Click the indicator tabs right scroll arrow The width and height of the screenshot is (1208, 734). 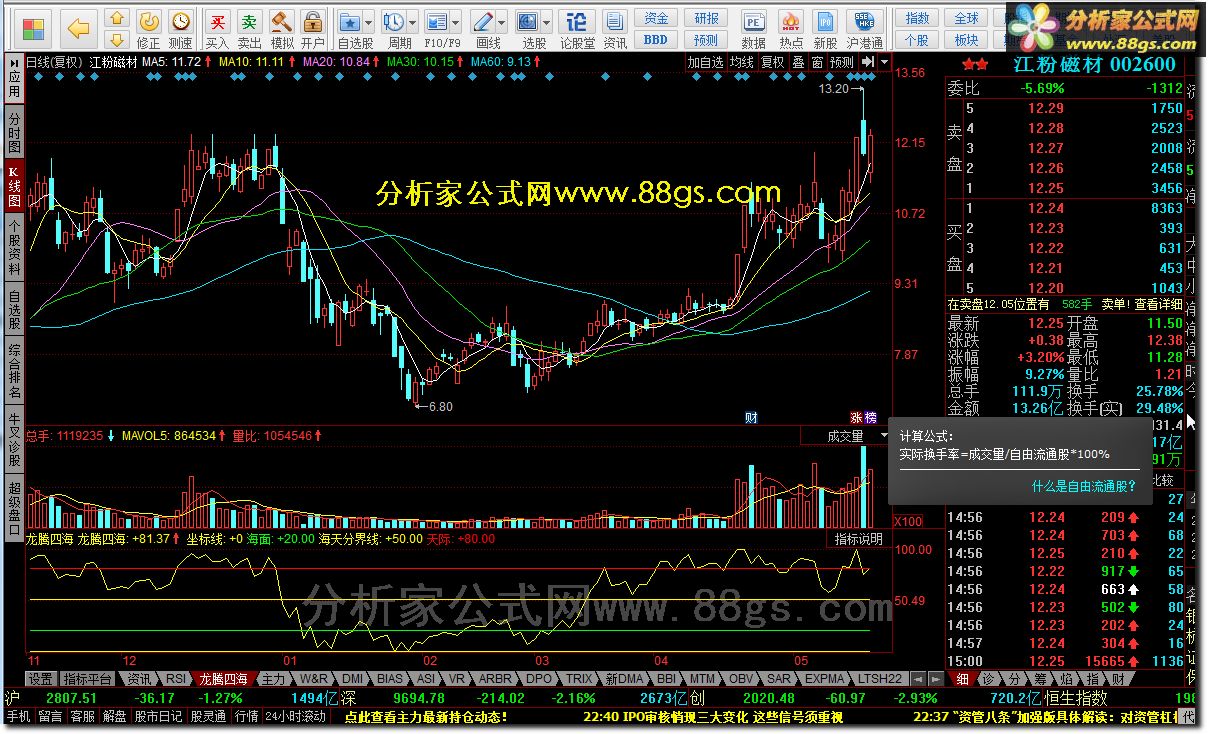coord(934,678)
